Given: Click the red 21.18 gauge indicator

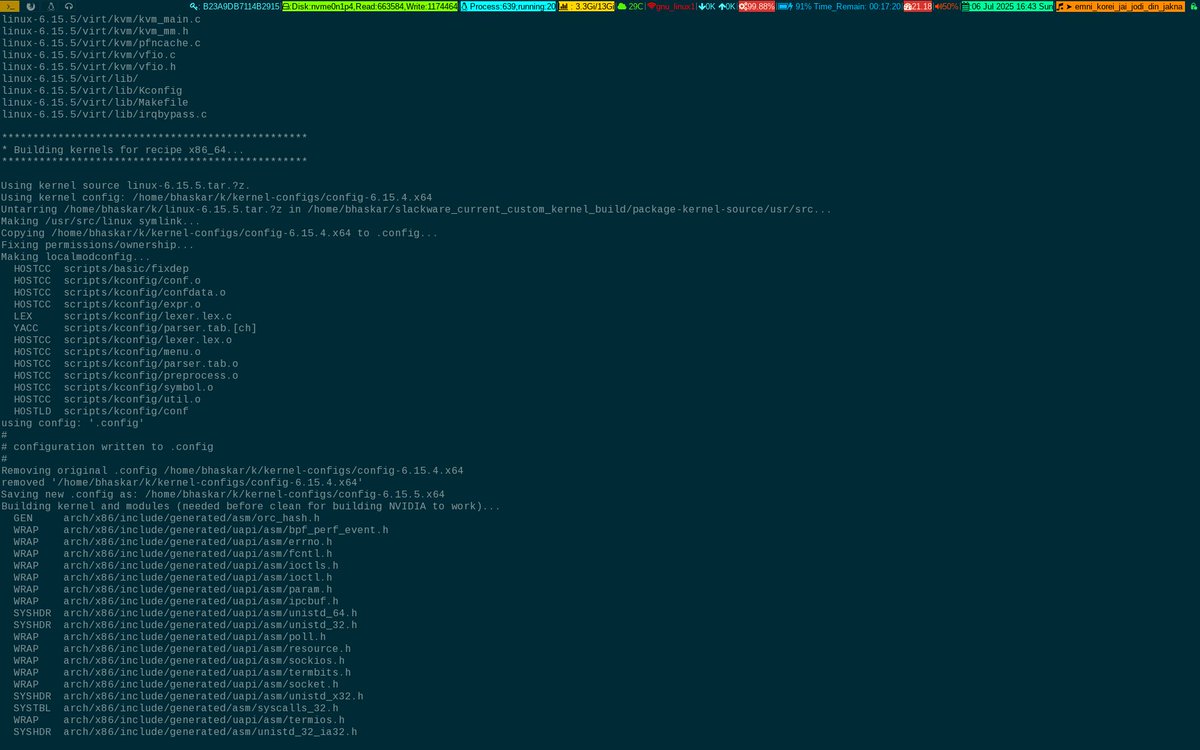Looking at the screenshot, I should coord(917,6).
